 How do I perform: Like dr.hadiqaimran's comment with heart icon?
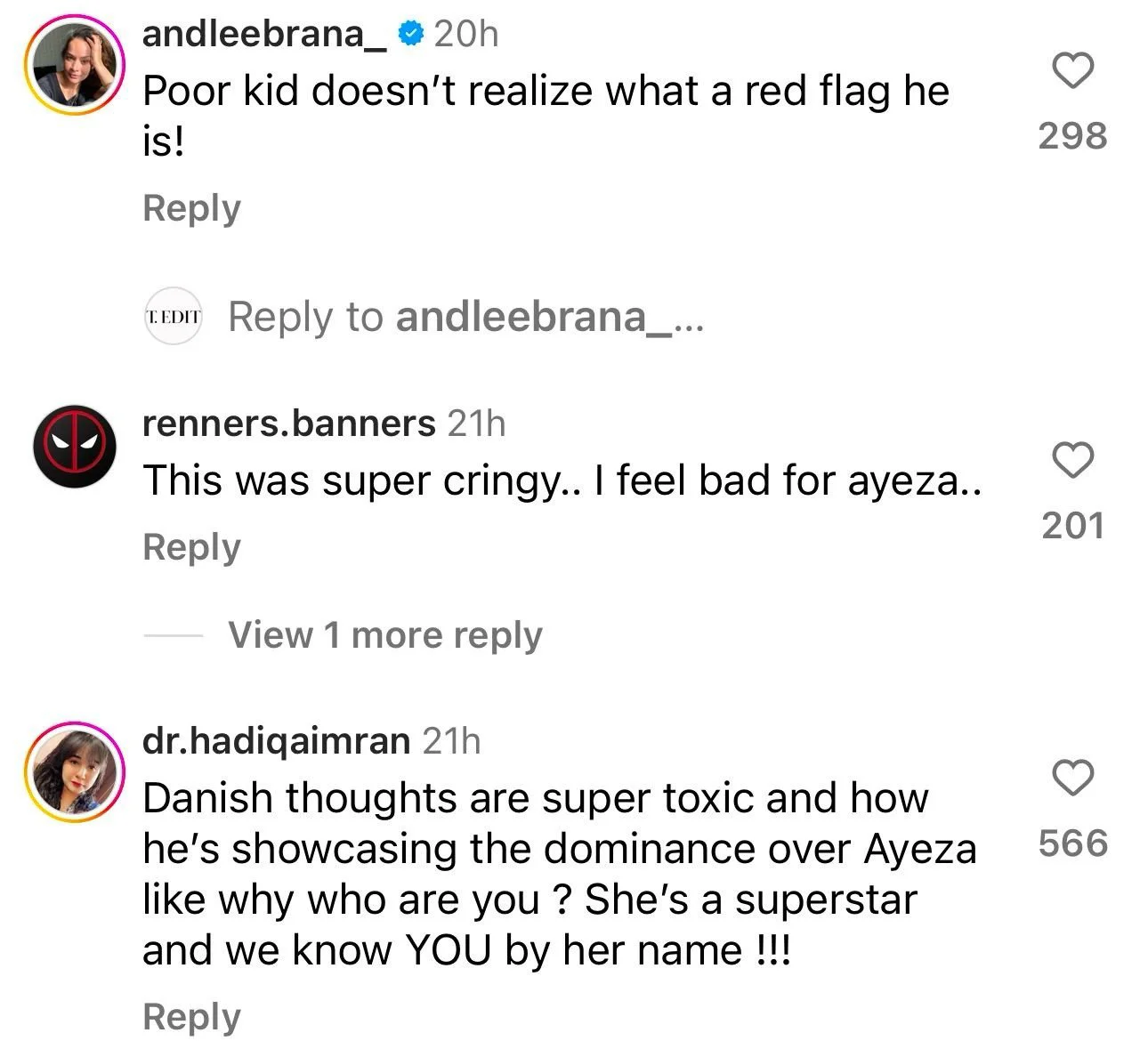(1073, 778)
